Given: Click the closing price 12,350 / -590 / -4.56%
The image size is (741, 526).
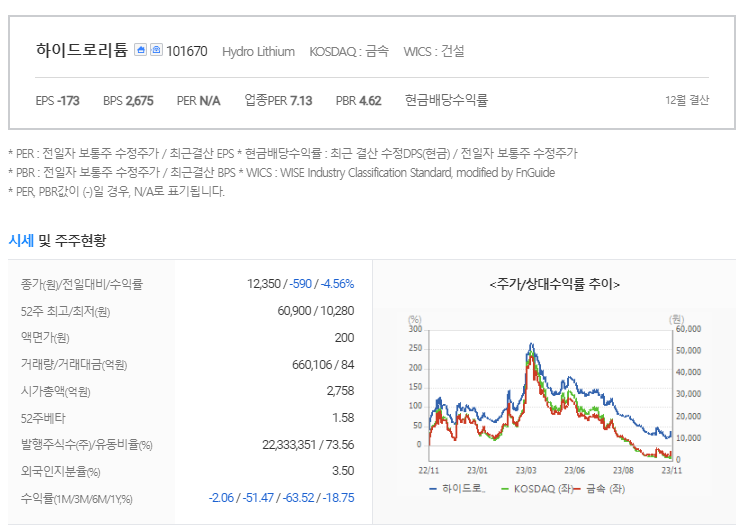Looking at the screenshot, I should [x=301, y=284].
